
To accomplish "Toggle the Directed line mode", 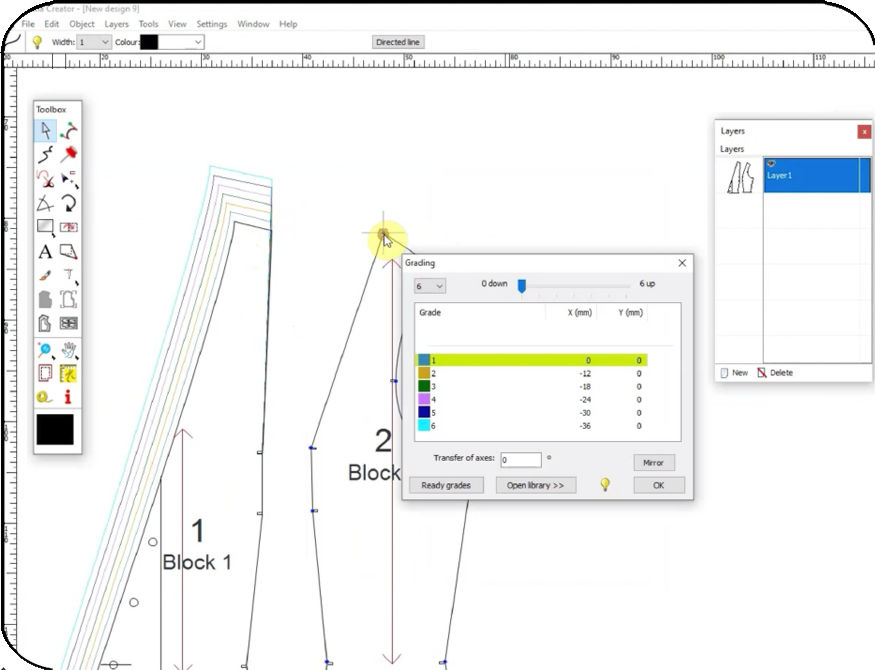I will pyautogui.click(x=397, y=42).
